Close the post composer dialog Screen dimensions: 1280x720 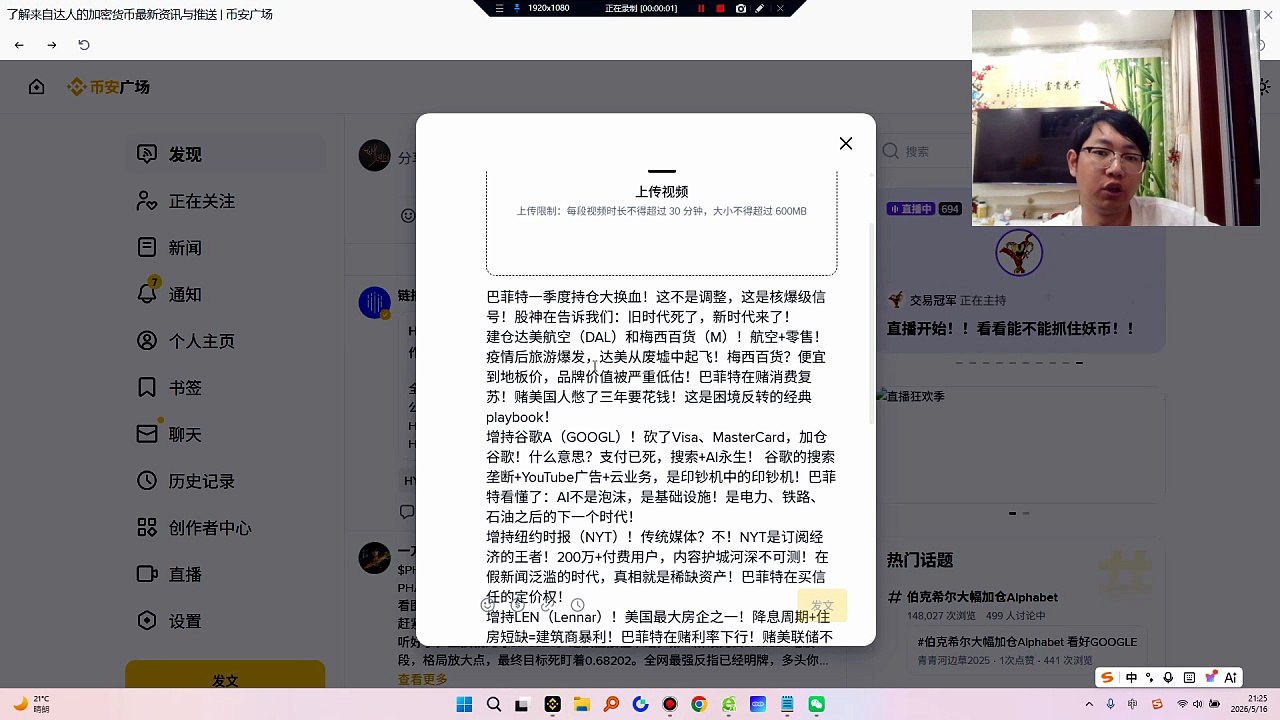click(846, 143)
